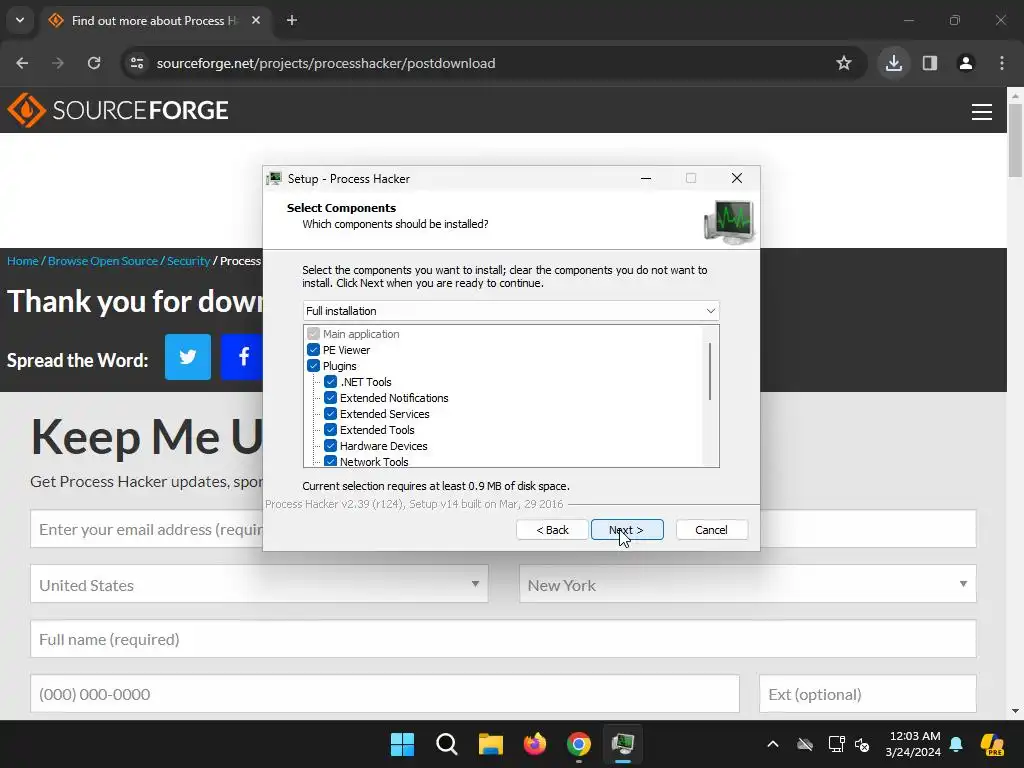Click the disabled Main application checkbox
Viewport: 1024px width, 768px height.
pos(313,334)
